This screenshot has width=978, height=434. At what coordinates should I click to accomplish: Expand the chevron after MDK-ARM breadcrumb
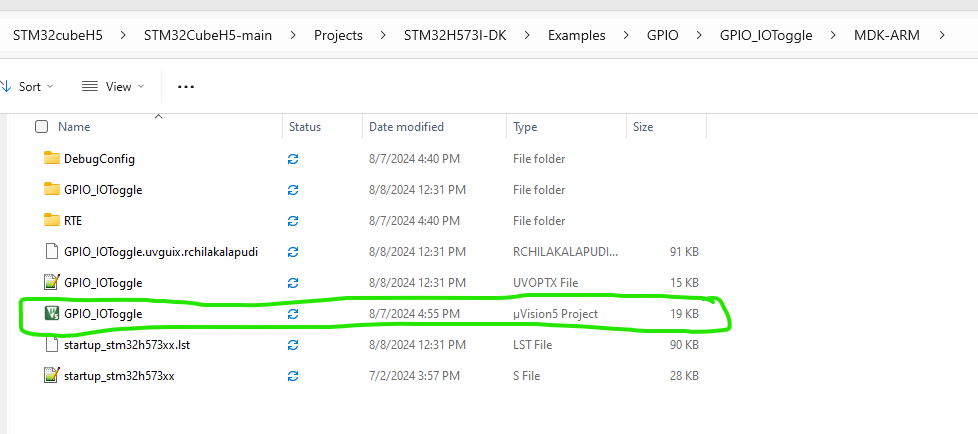click(x=941, y=35)
